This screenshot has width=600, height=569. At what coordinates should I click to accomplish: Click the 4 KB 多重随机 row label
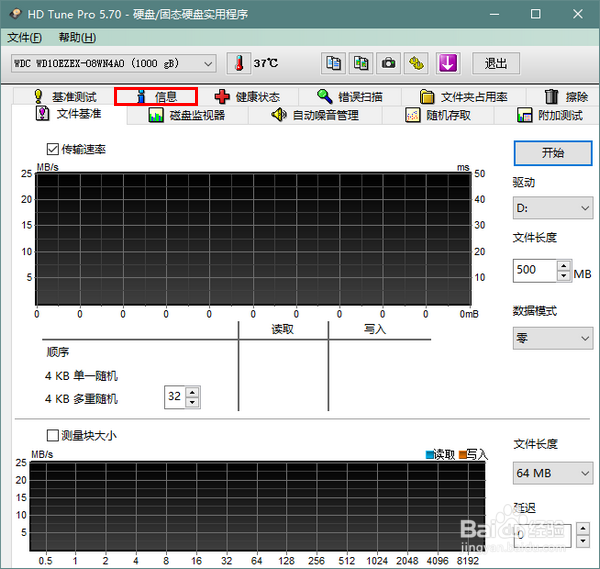coord(81,399)
